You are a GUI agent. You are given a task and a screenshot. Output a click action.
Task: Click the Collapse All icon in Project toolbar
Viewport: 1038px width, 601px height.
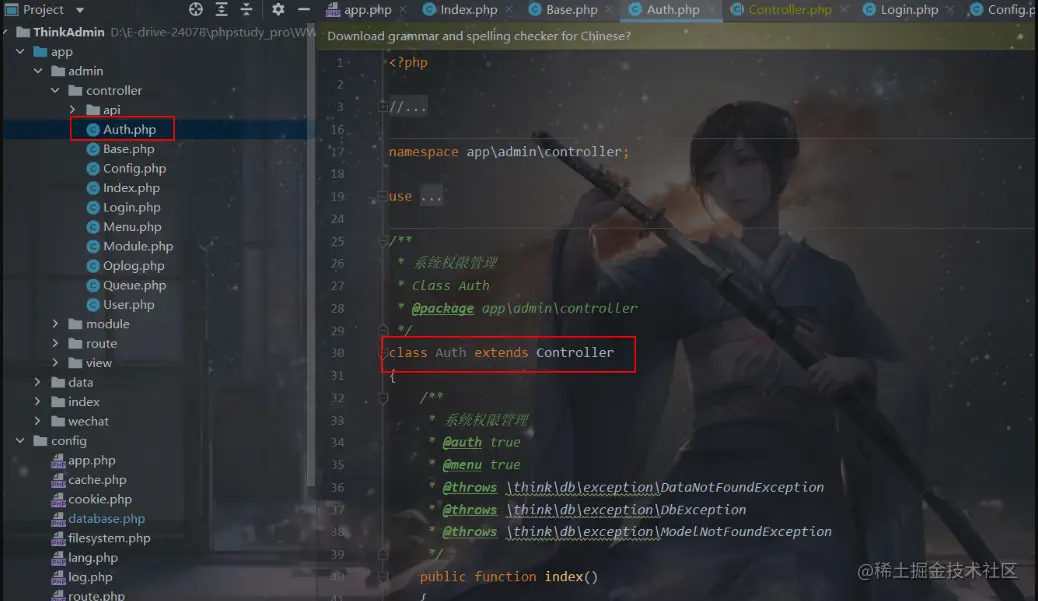tap(246, 9)
